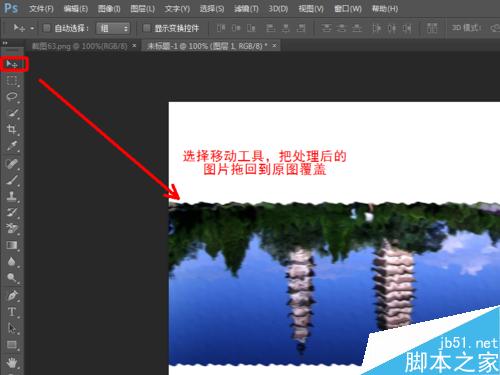500x375 pixels.
Task: Open the Move tool preset picker arrow
Action: point(32,29)
